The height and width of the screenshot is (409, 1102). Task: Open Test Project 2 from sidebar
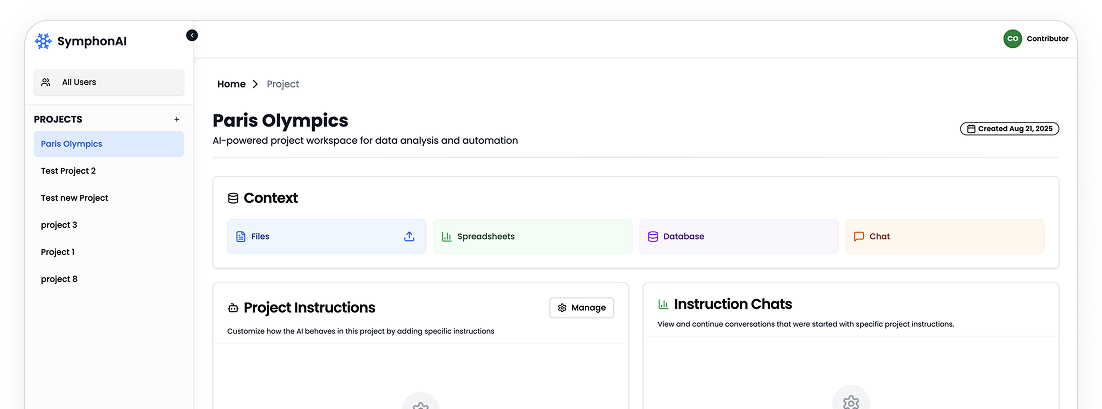point(68,171)
